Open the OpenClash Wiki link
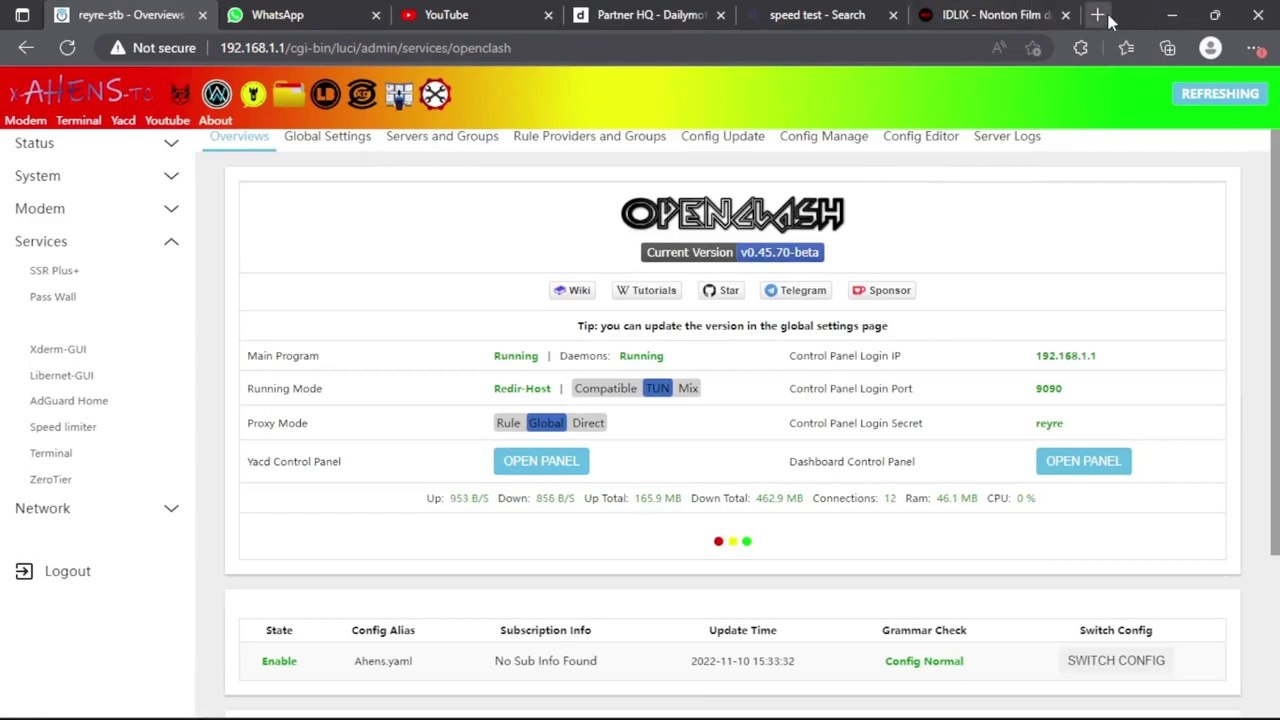1280x720 pixels. [x=572, y=290]
